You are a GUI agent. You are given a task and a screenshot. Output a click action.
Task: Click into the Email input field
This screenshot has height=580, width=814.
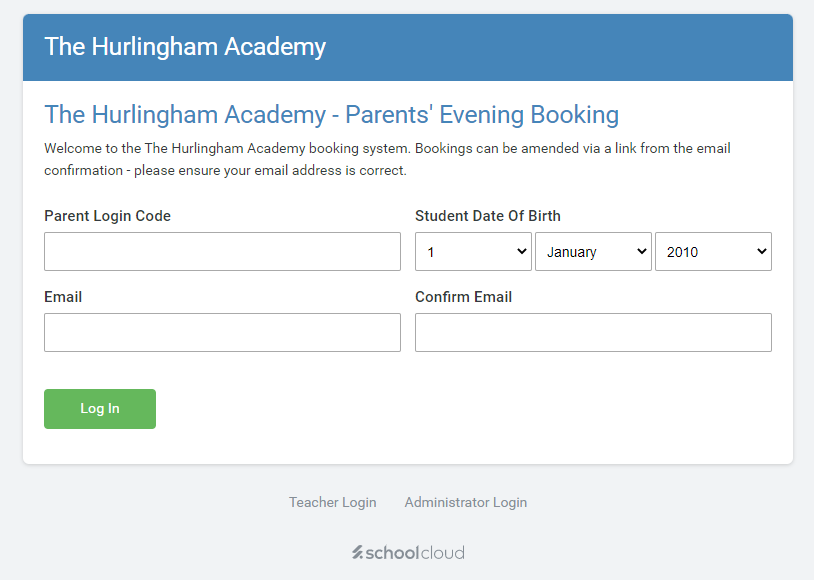click(222, 332)
